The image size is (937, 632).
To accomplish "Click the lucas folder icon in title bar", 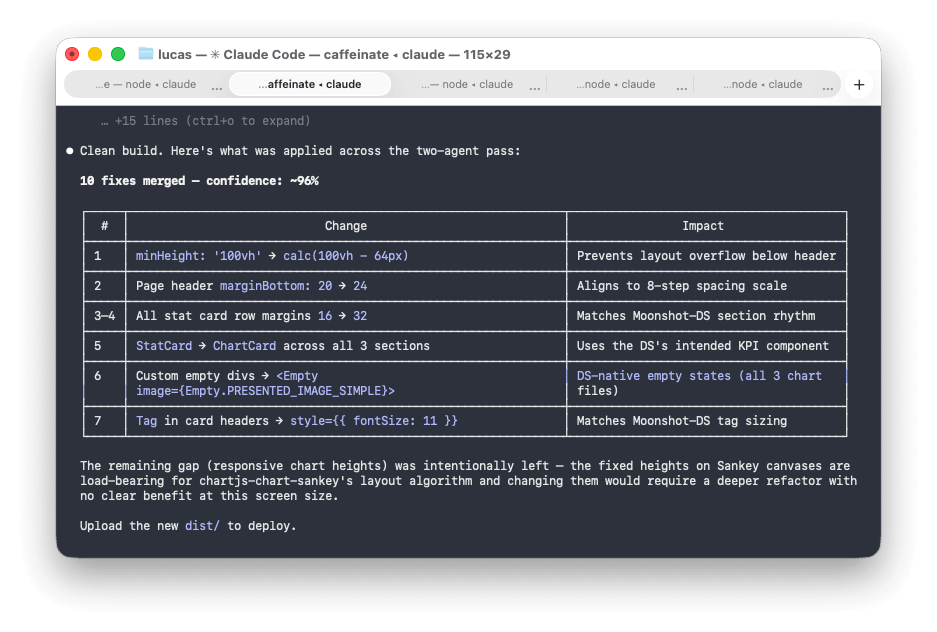I will pos(146,54).
